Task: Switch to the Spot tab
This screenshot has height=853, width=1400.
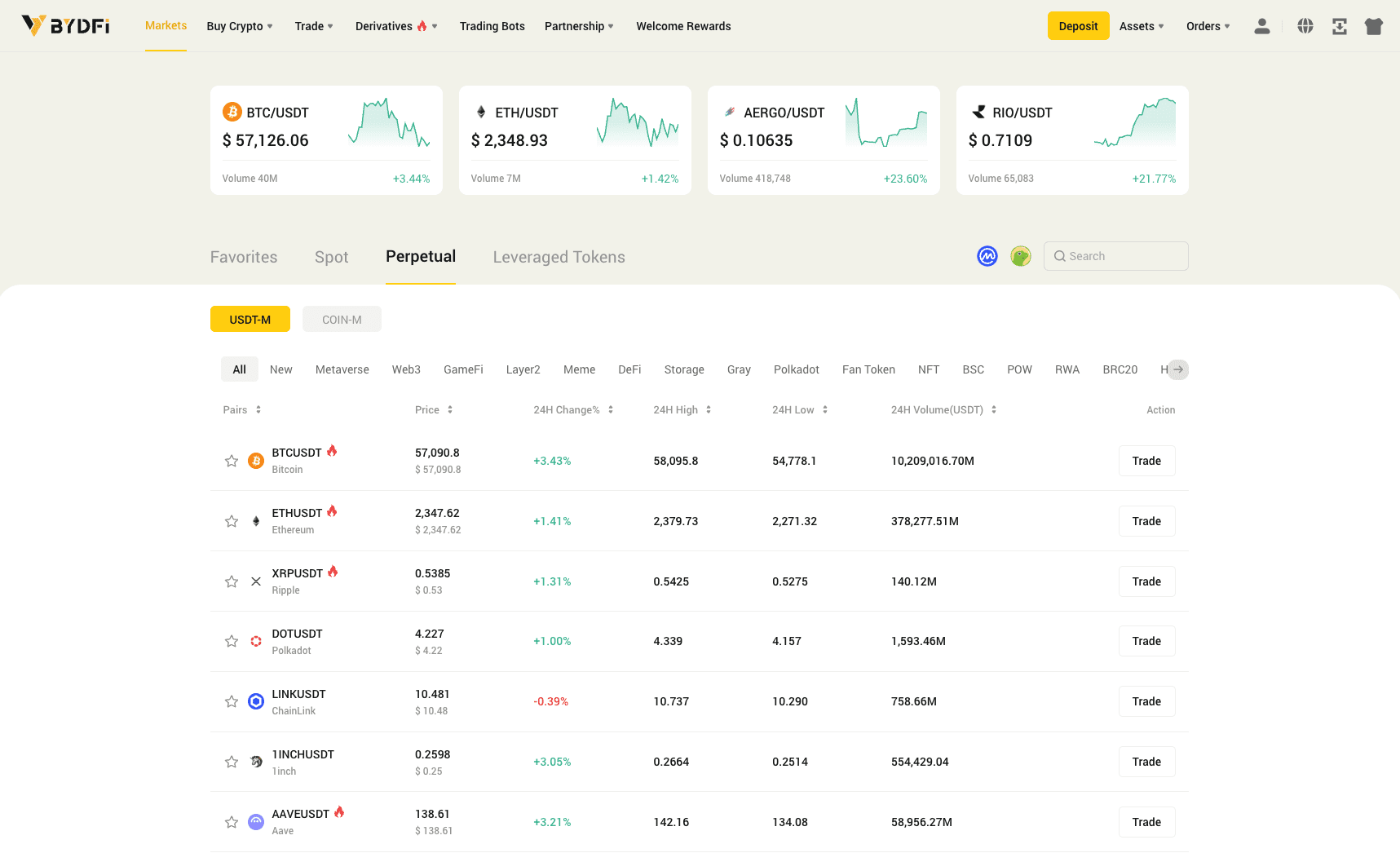Action: (331, 256)
